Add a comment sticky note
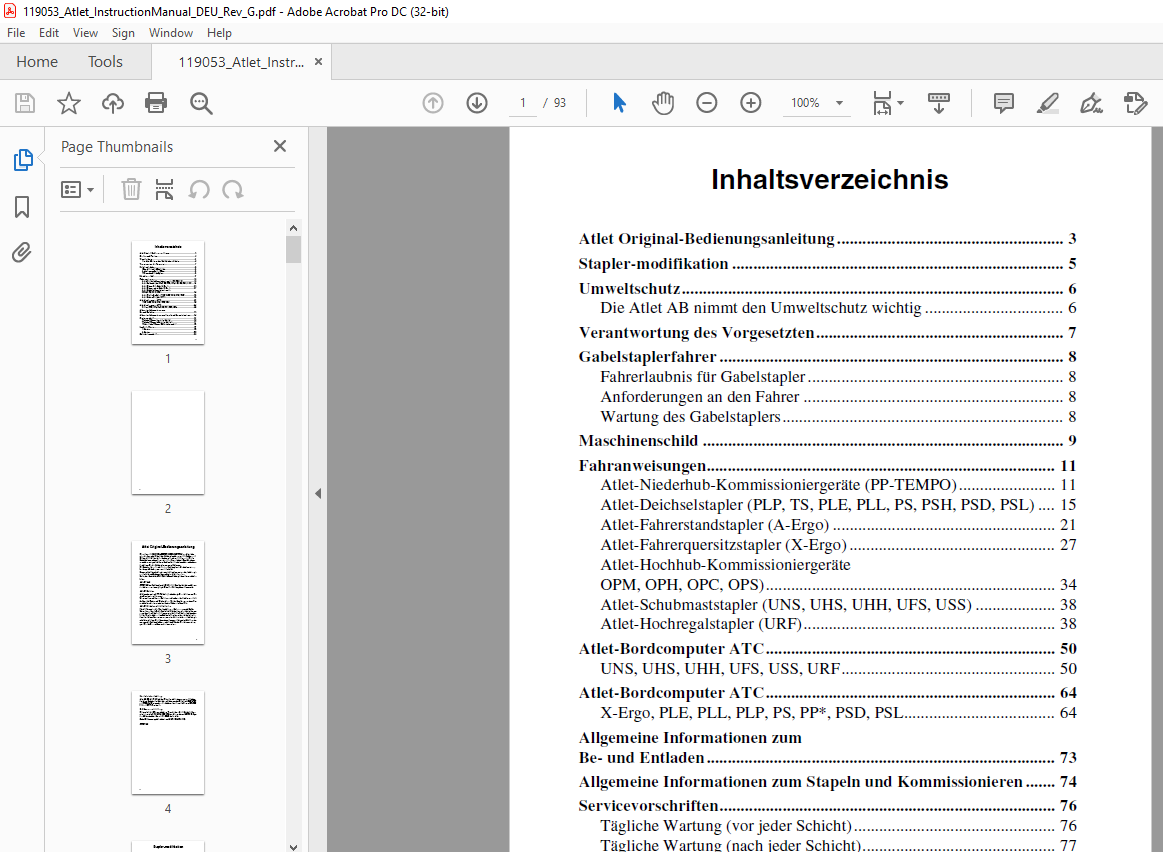 click(1004, 103)
